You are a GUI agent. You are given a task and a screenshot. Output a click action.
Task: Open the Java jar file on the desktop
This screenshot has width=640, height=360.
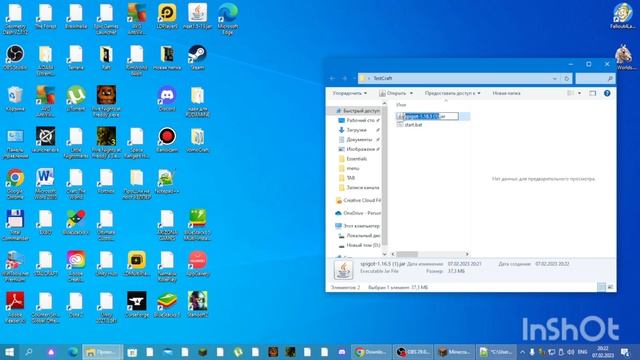click(x=197, y=16)
